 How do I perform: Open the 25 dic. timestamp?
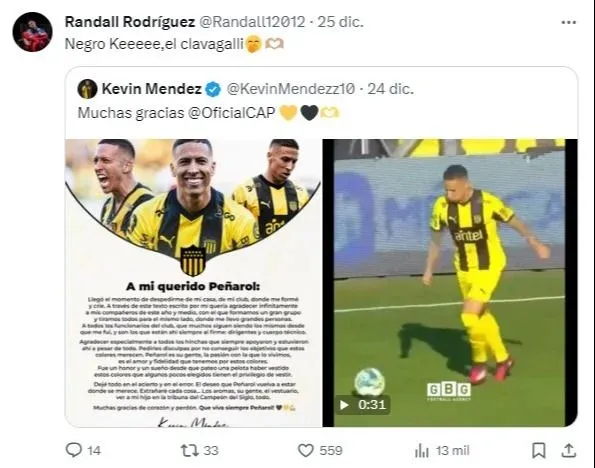point(340,22)
